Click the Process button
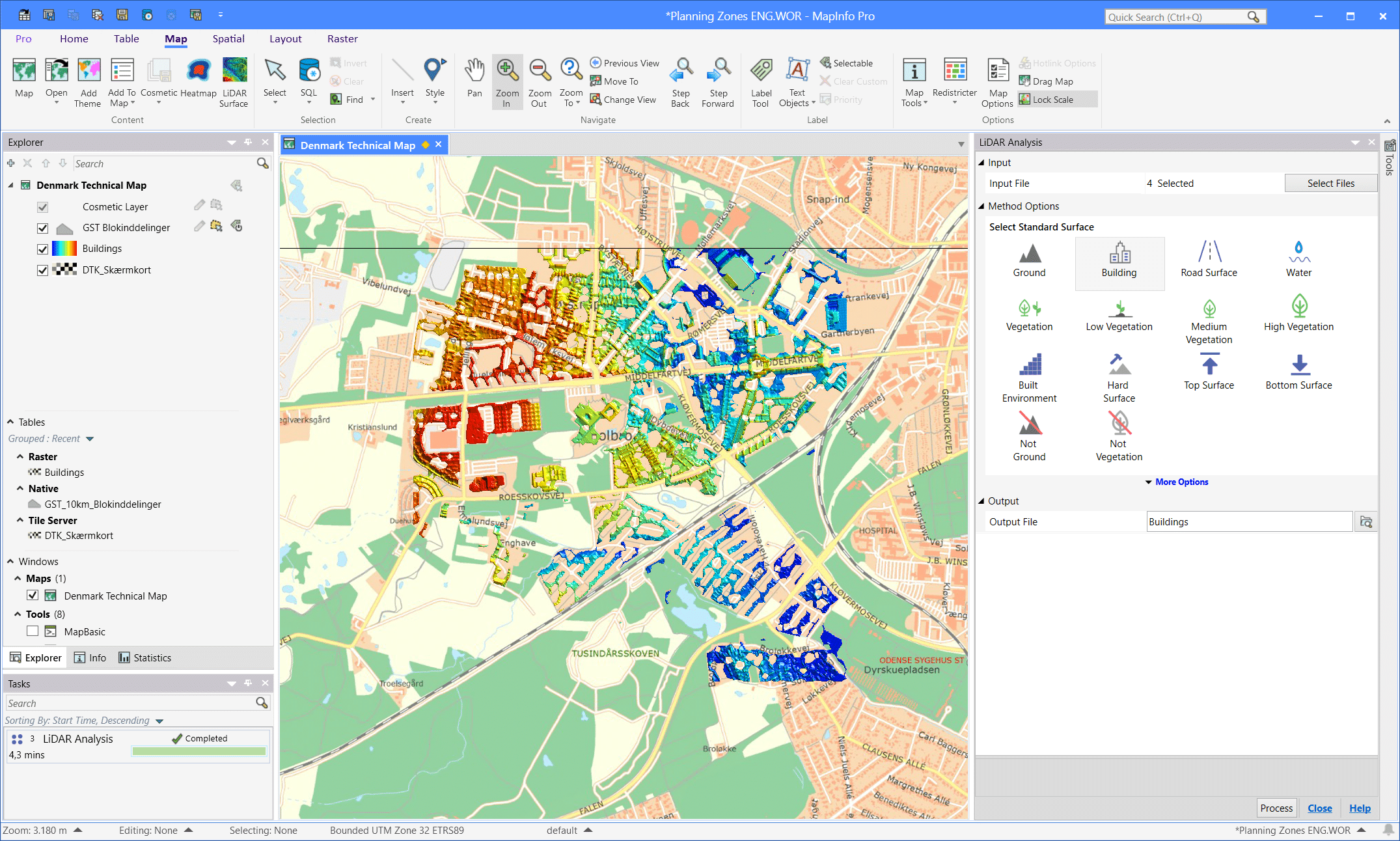The width and height of the screenshot is (1400, 841). 1276,807
